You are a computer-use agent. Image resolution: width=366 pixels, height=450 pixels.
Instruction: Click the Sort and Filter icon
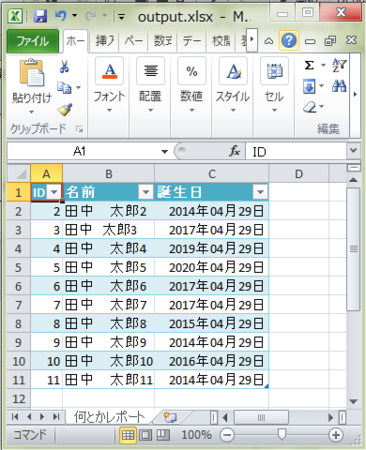point(339,65)
